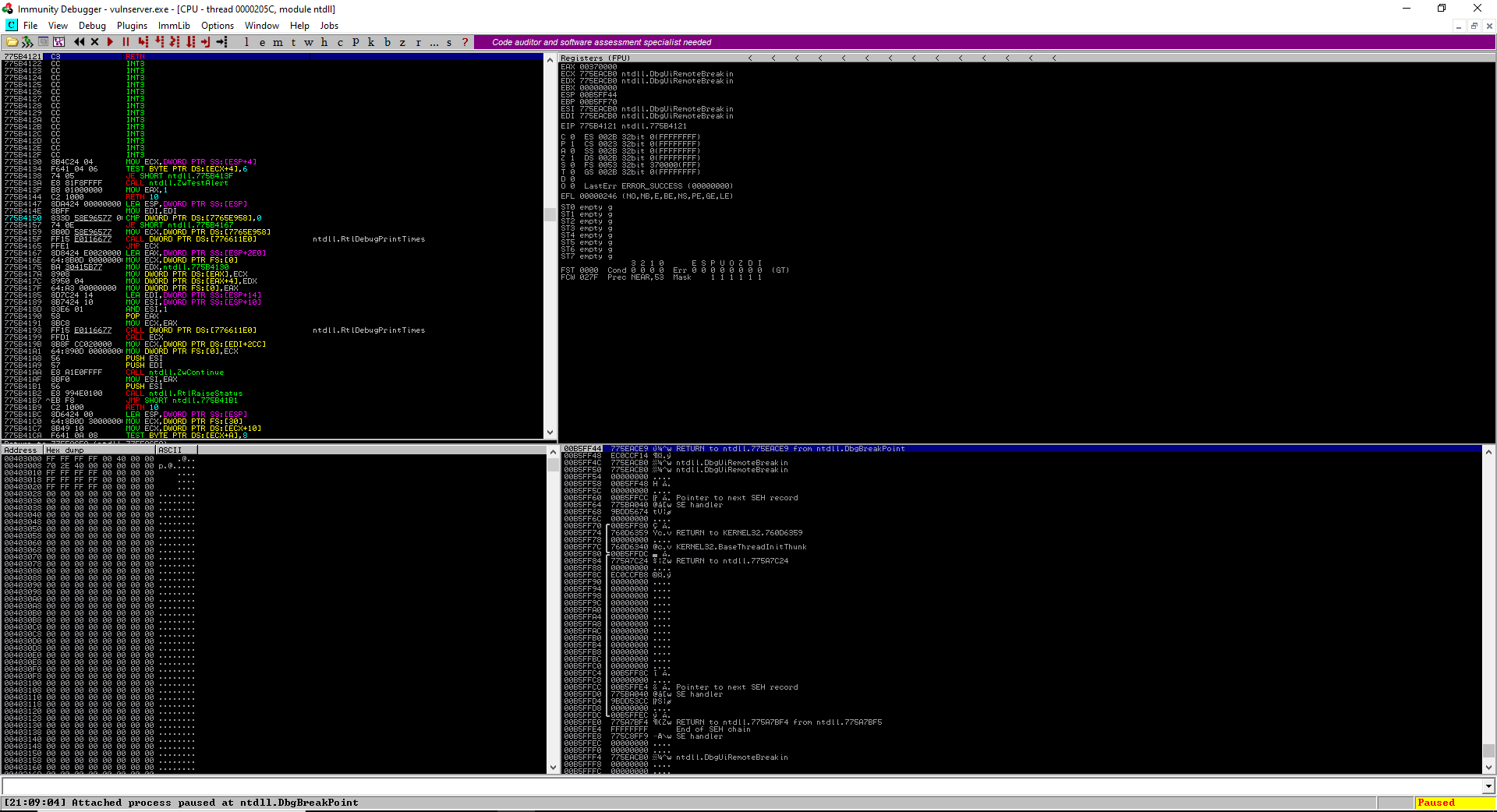Select 'KERNEL32.BaseThreadInitThunk' stack entry
Screen dimensions: 1497x812
click(x=741, y=547)
